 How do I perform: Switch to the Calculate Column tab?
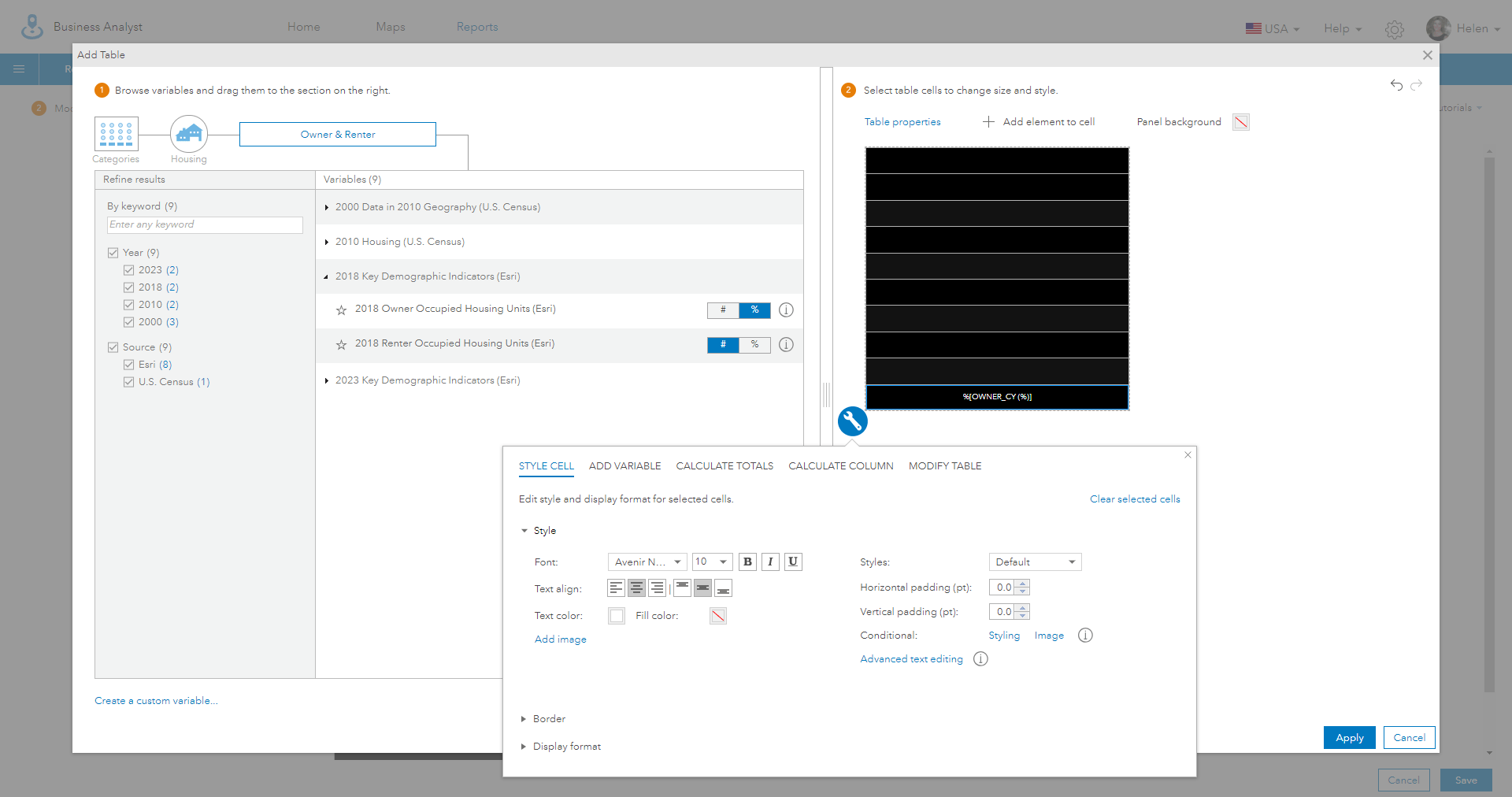pyautogui.click(x=841, y=466)
